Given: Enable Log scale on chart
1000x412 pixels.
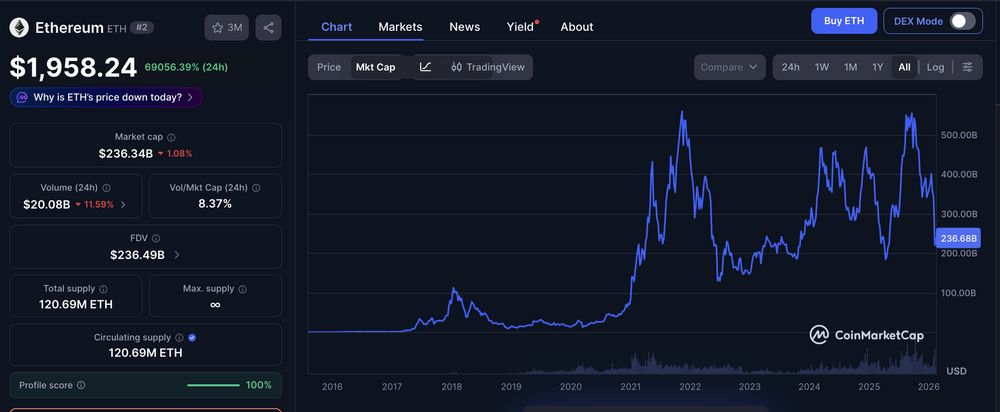Looking at the screenshot, I should click(935, 67).
